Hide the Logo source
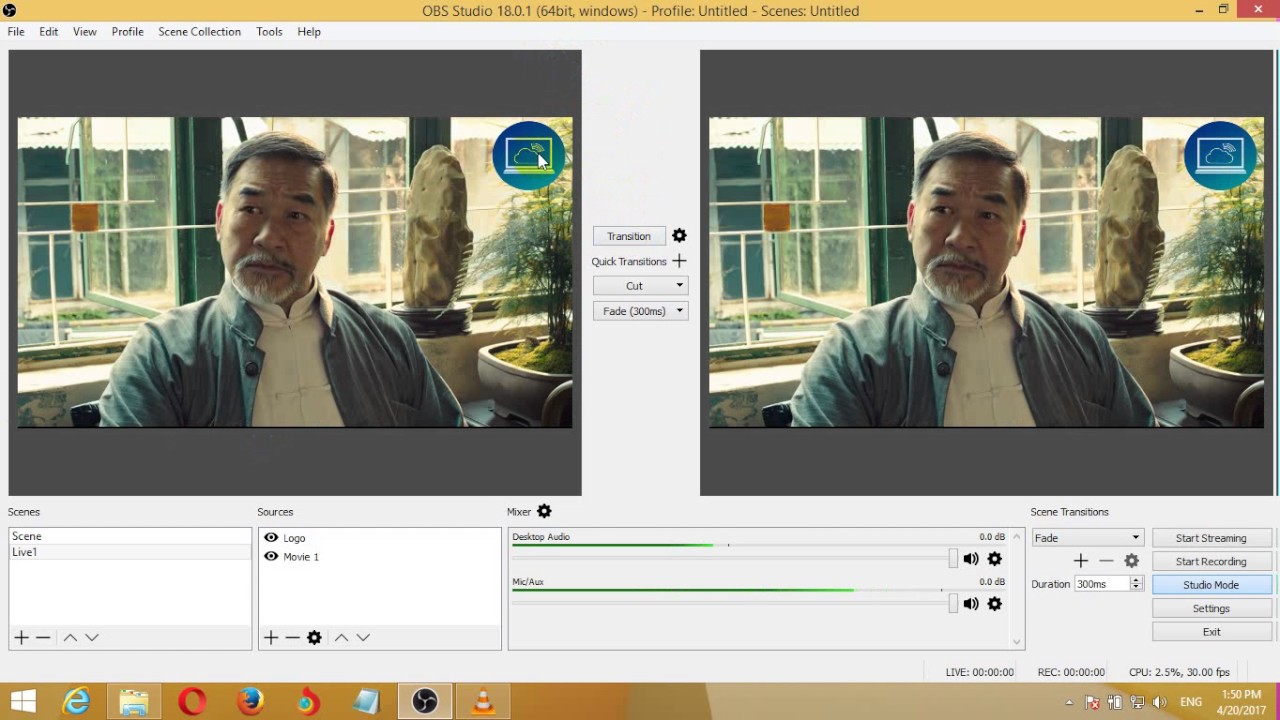The height and width of the screenshot is (720, 1280). (x=271, y=537)
